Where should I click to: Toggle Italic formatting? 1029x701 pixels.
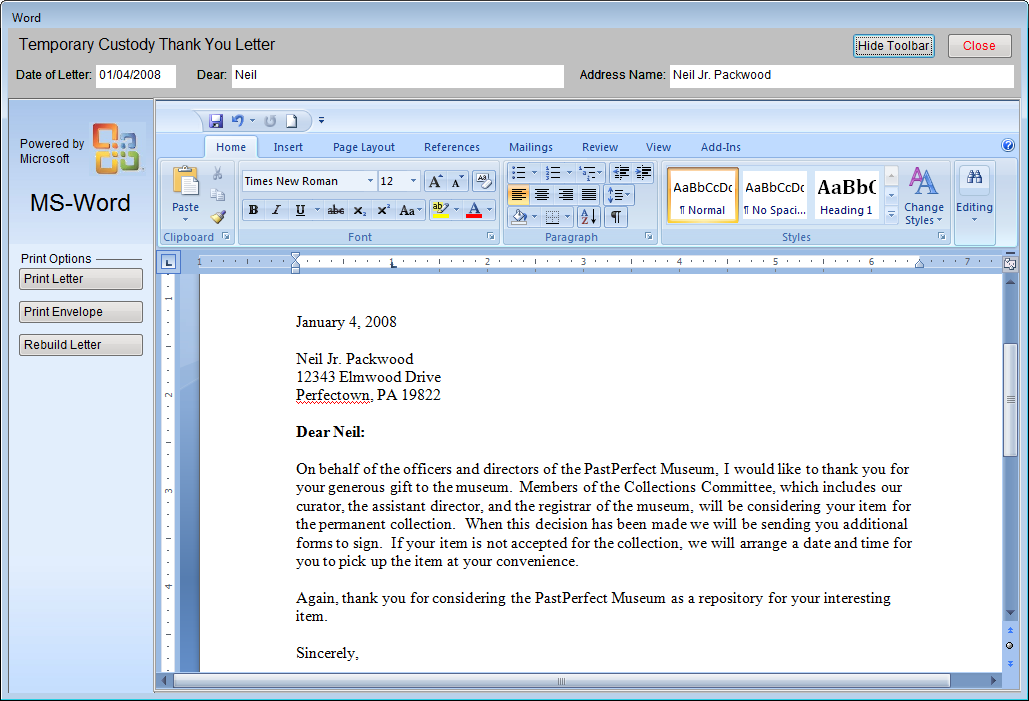point(276,210)
